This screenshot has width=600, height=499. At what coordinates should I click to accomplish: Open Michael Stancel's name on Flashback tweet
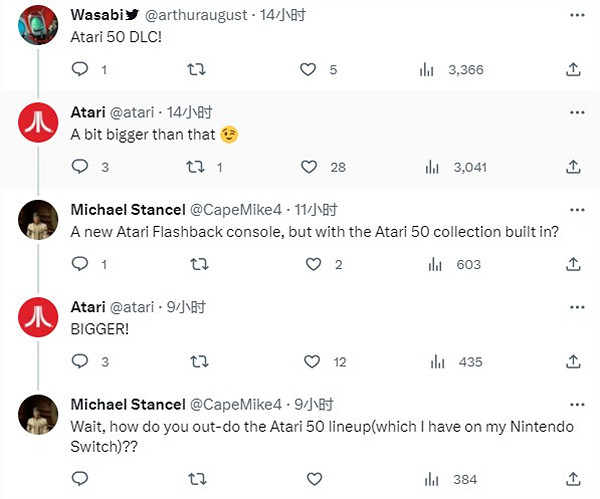[x=128, y=210]
